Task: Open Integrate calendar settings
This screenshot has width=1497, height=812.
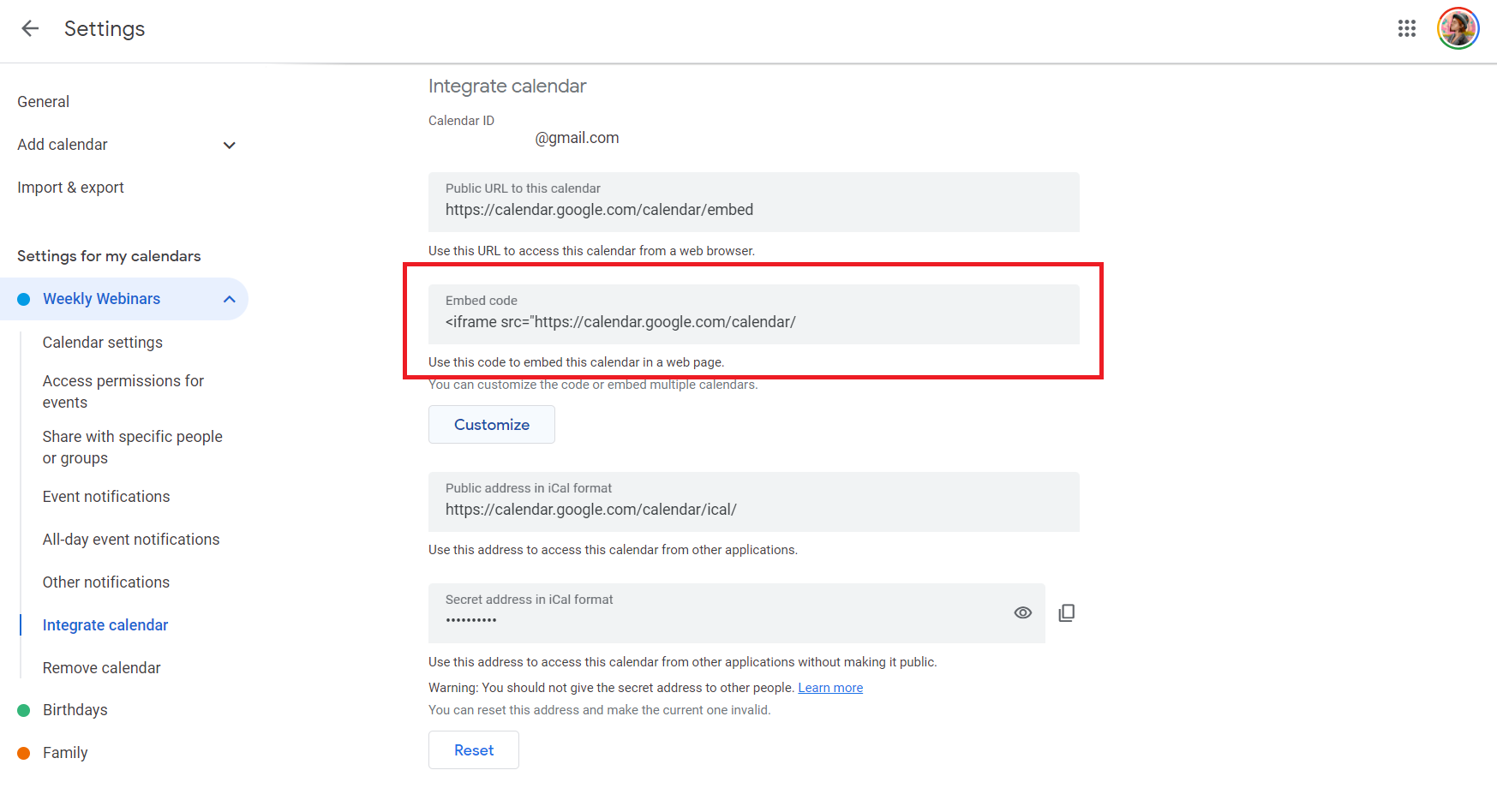Action: [x=105, y=624]
